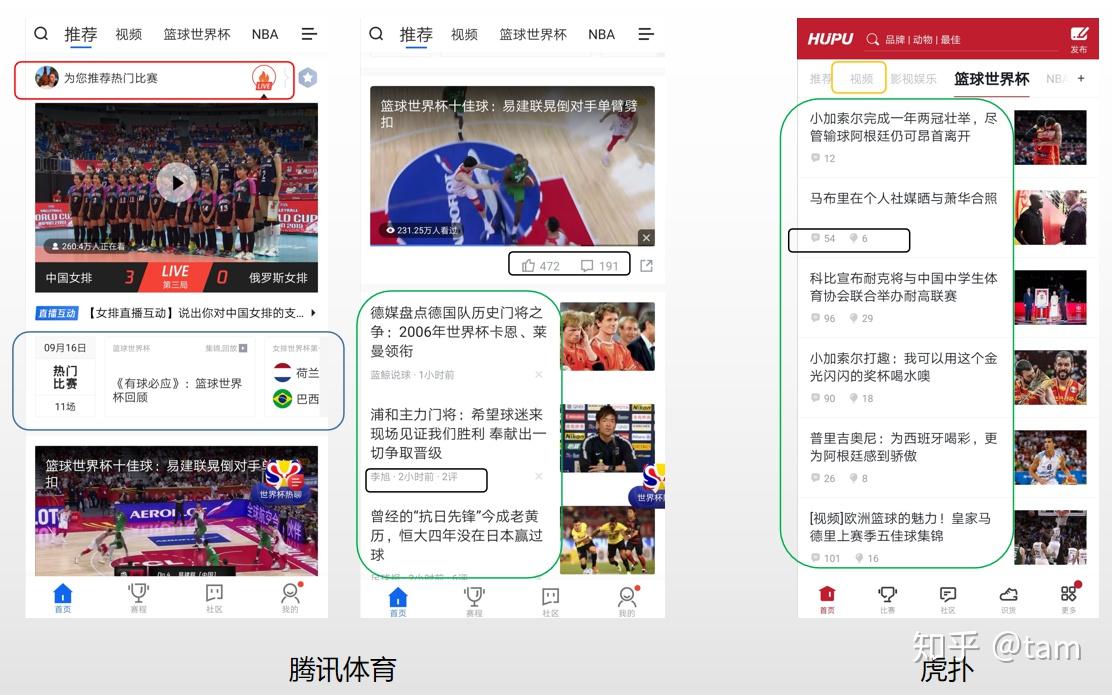Viewport: 1112px width, 695px height.
Task: Tap 首页 home icon on left Tencent screen
Action: [63, 598]
